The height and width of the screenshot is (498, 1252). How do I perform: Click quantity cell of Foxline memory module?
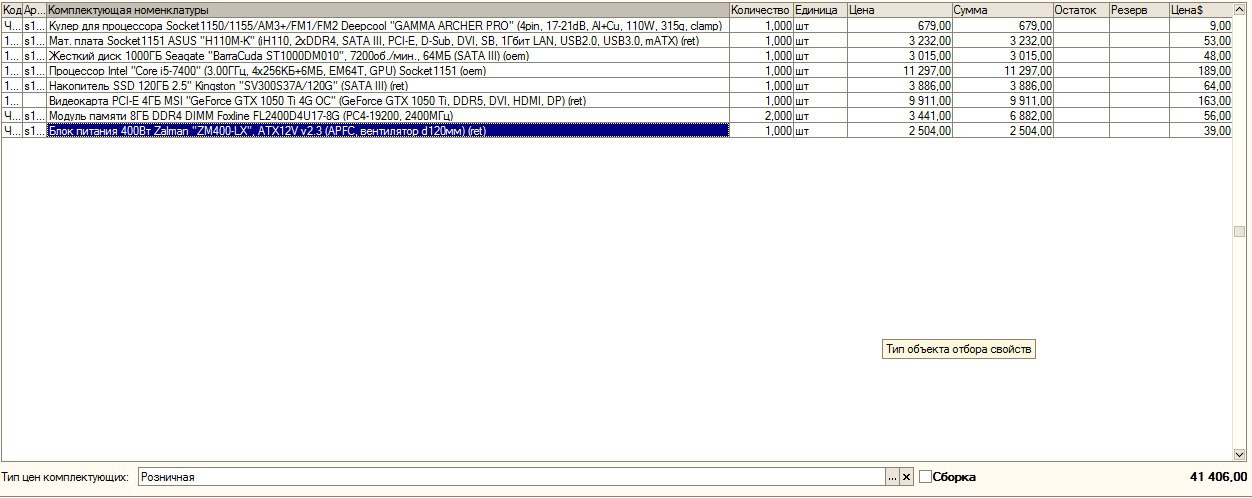pos(761,116)
